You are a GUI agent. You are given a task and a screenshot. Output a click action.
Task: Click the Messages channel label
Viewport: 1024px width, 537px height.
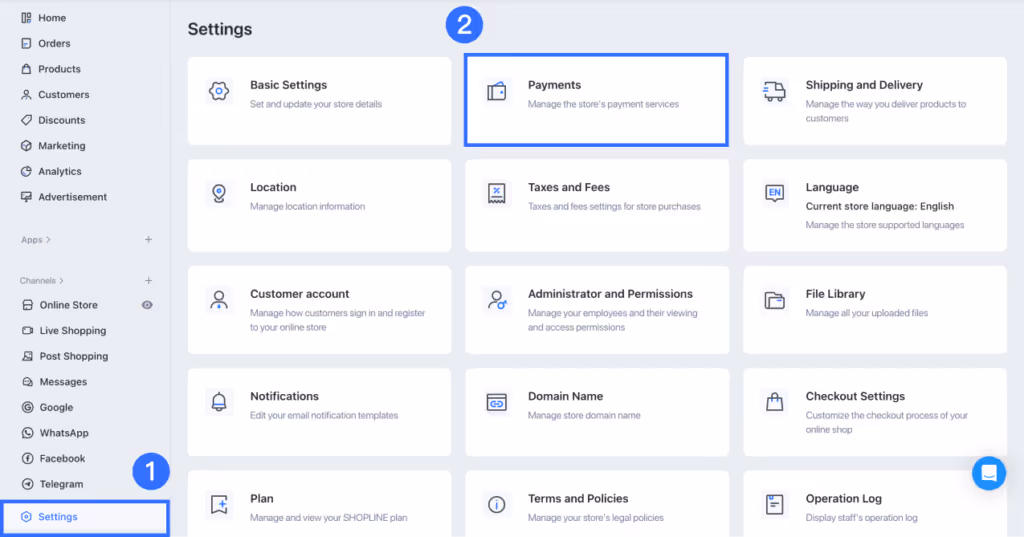point(63,382)
